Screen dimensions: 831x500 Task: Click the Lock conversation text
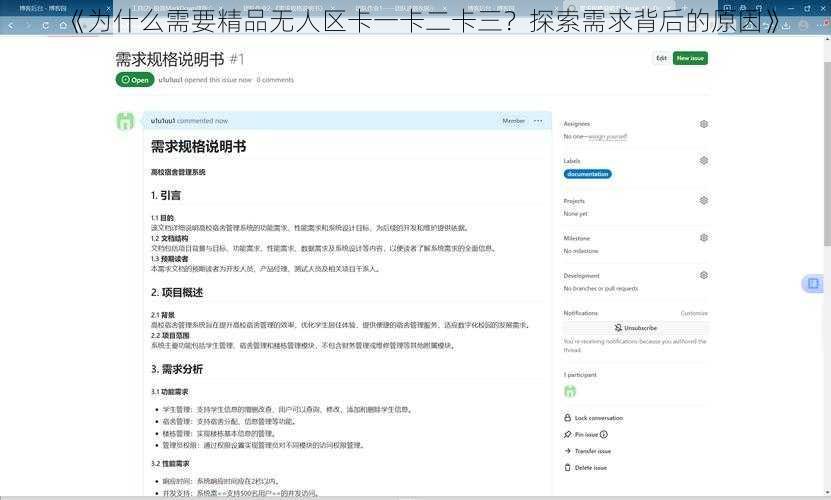click(x=599, y=418)
